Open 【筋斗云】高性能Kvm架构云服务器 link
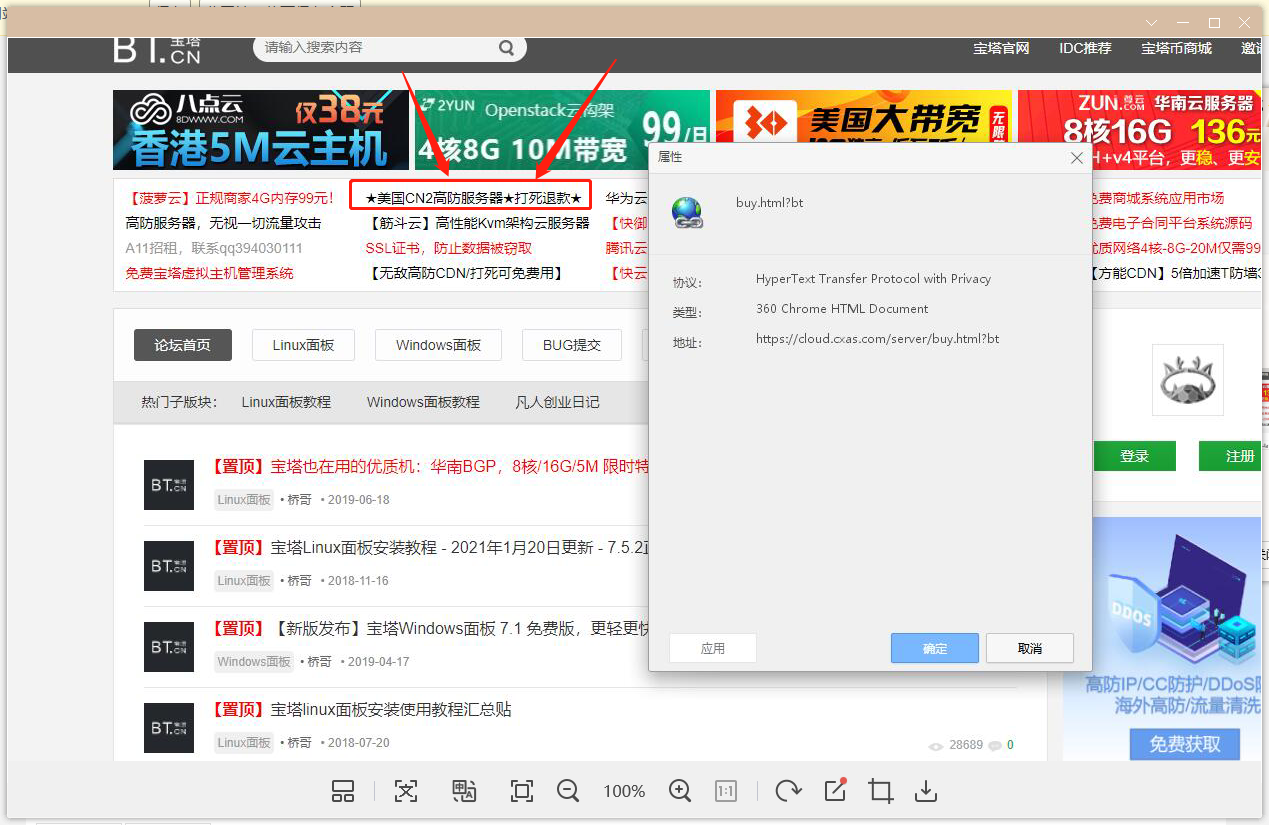 [478, 223]
